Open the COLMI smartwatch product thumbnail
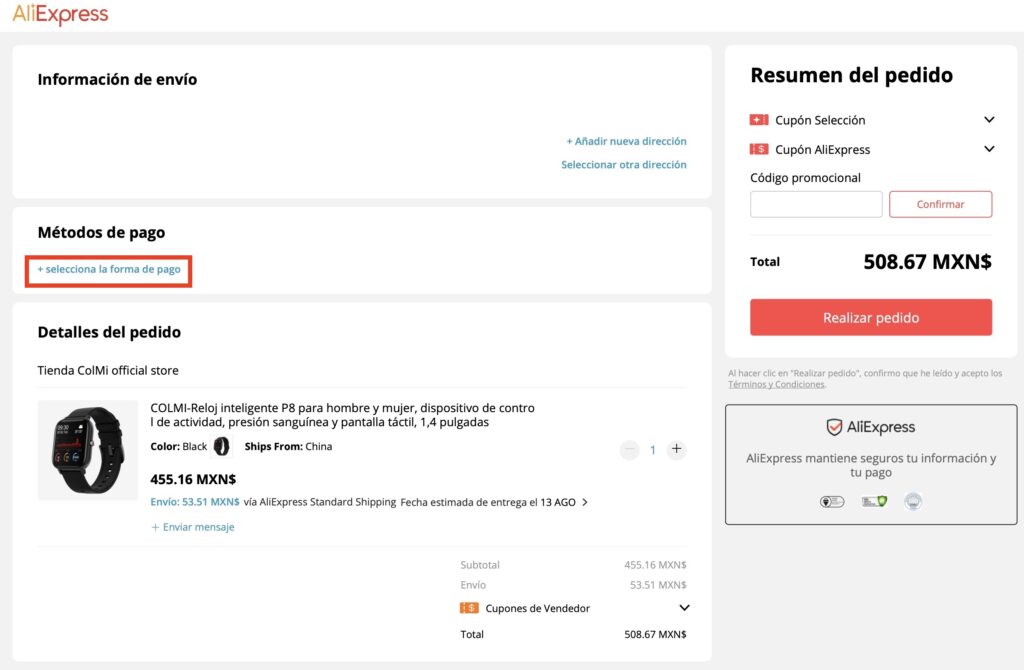The width and height of the screenshot is (1024, 670). [x=88, y=450]
